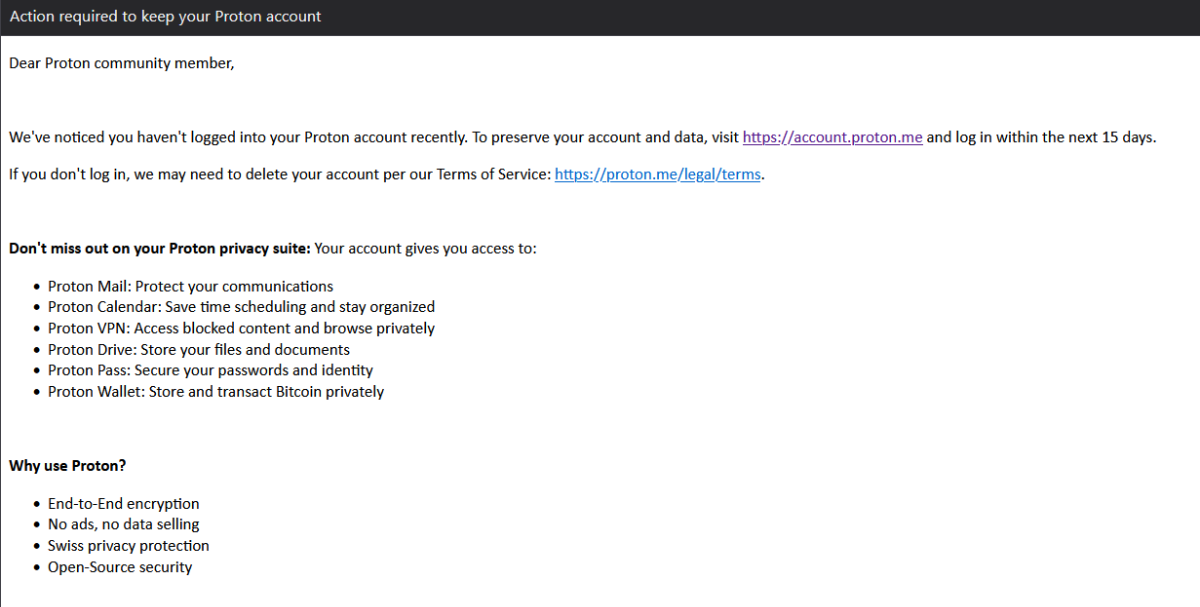Select the Proton VPN list item
This screenshot has height=607, width=1200.
[x=241, y=328]
